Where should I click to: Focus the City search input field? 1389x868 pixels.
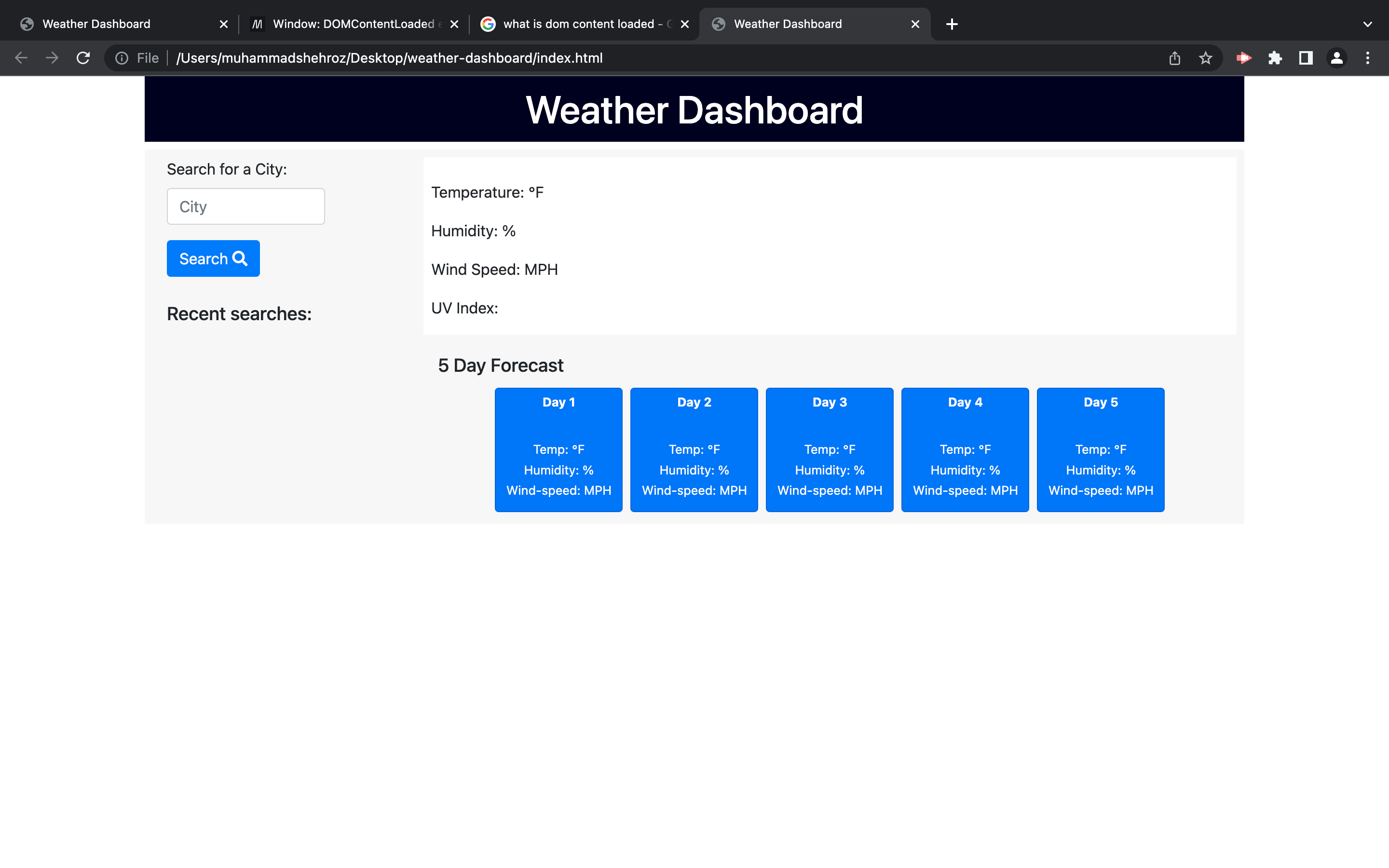point(245,207)
